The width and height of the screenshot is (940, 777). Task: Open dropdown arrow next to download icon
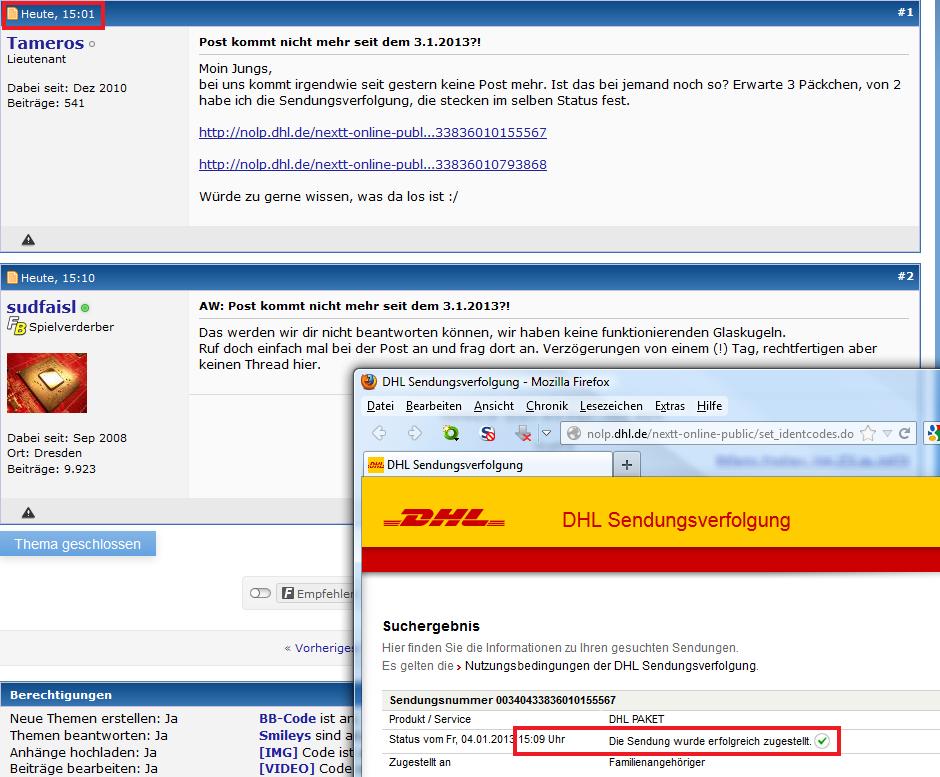[x=546, y=433]
